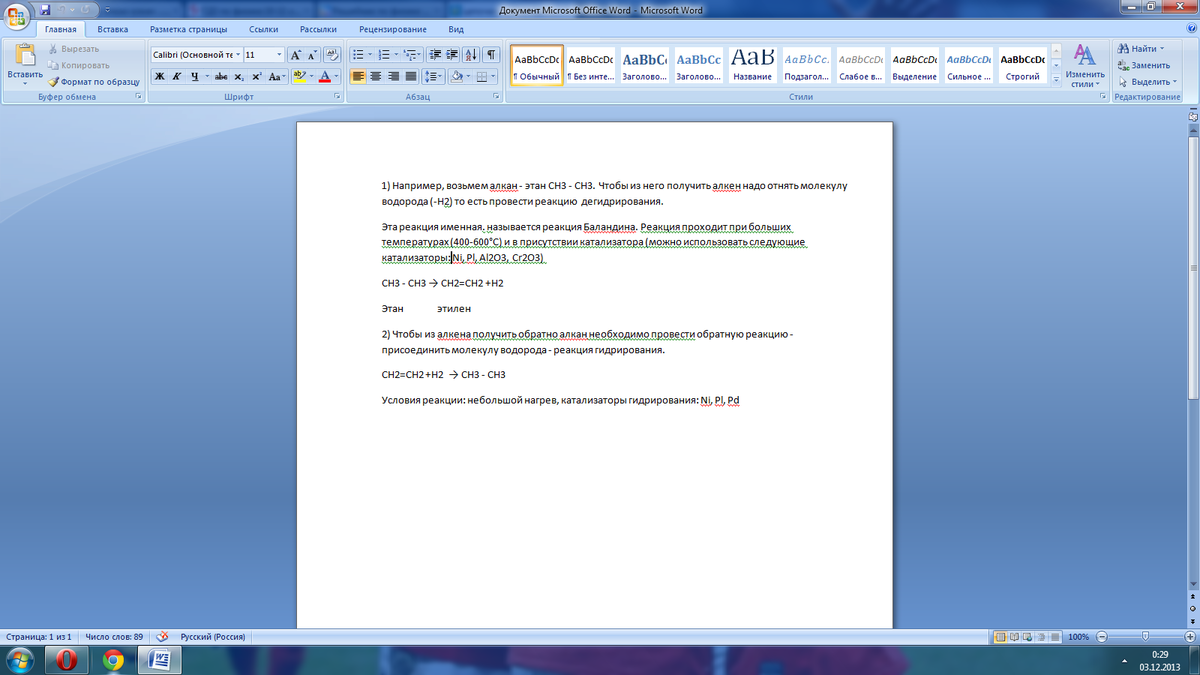Increase paragraph indent
Image resolution: width=1200 pixels, height=675 pixels.
click(x=452, y=55)
